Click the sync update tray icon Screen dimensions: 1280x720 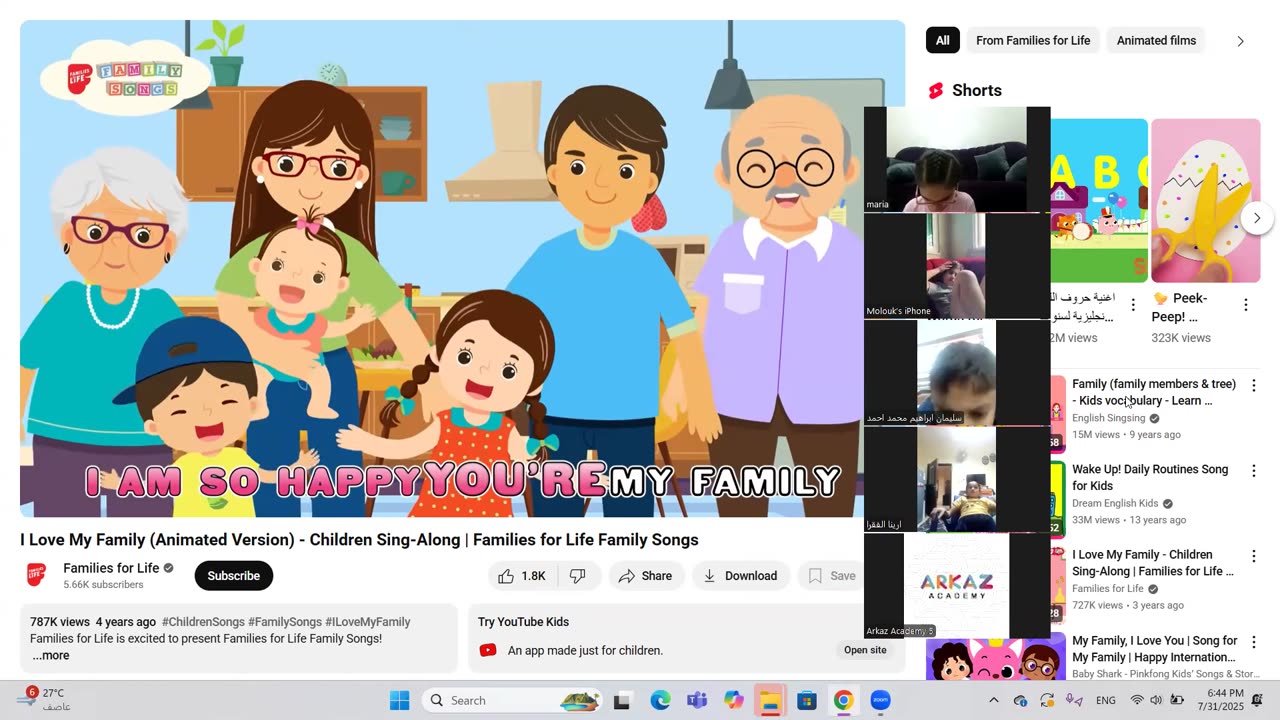[1047, 700]
